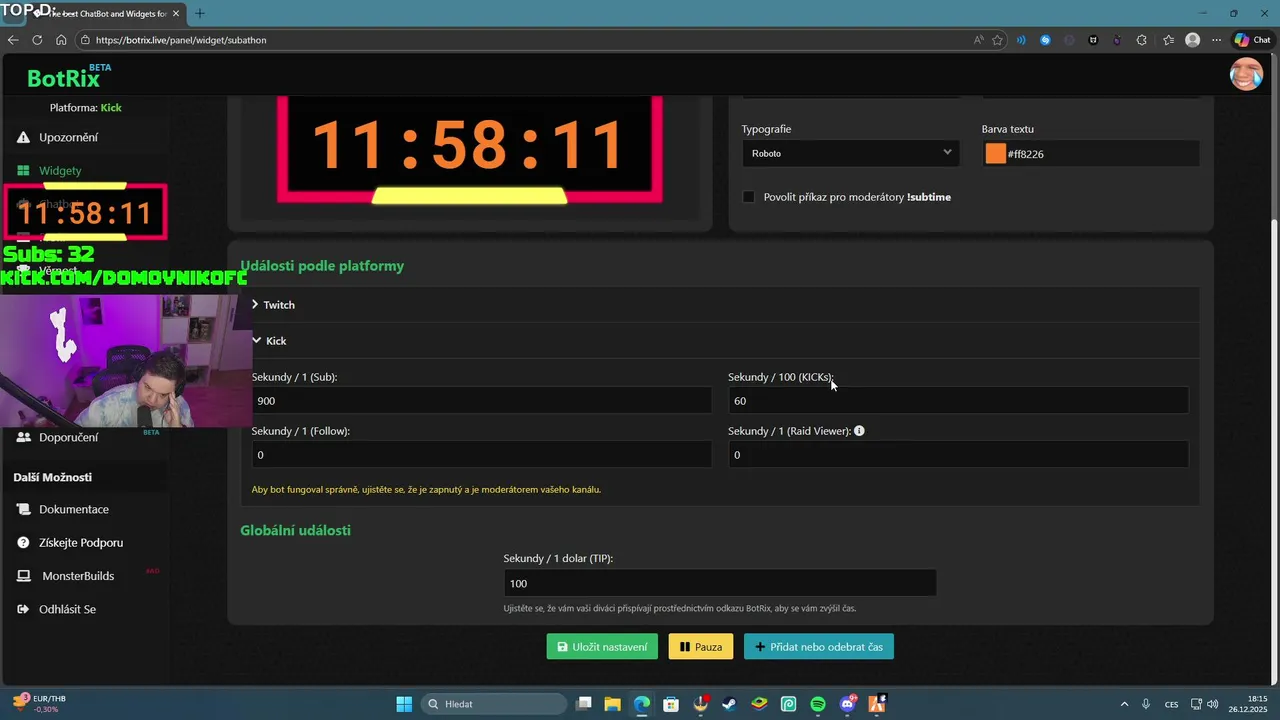
Task: Click the Shazam extension icon
Action: 1046,40
